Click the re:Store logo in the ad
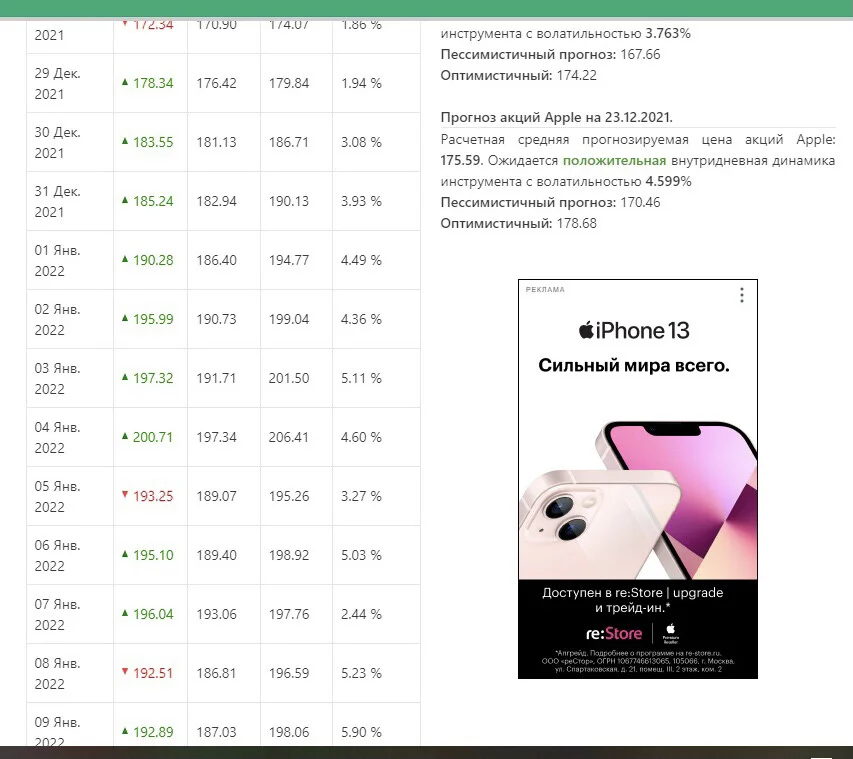 614,633
